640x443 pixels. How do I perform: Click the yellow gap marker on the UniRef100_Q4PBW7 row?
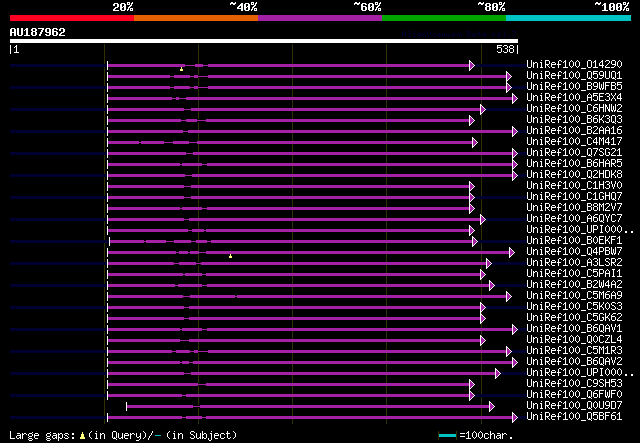(231, 256)
